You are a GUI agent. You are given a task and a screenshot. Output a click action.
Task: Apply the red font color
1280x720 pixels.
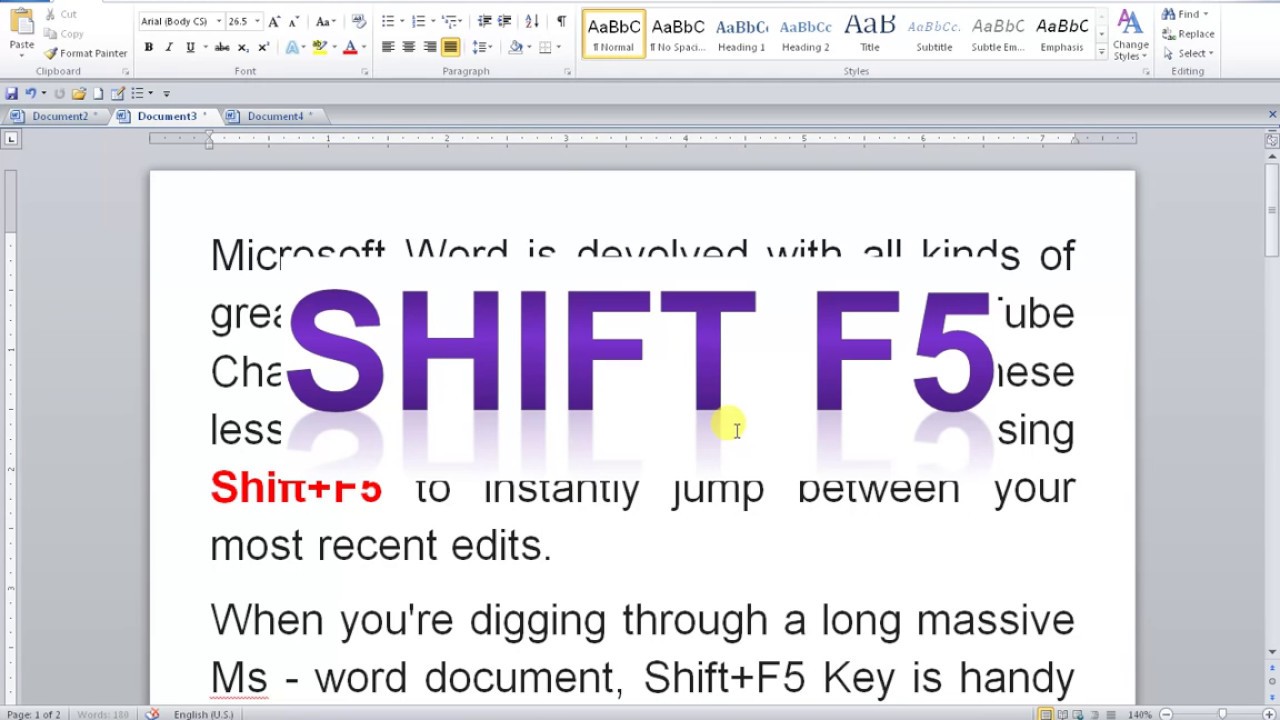click(x=349, y=47)
